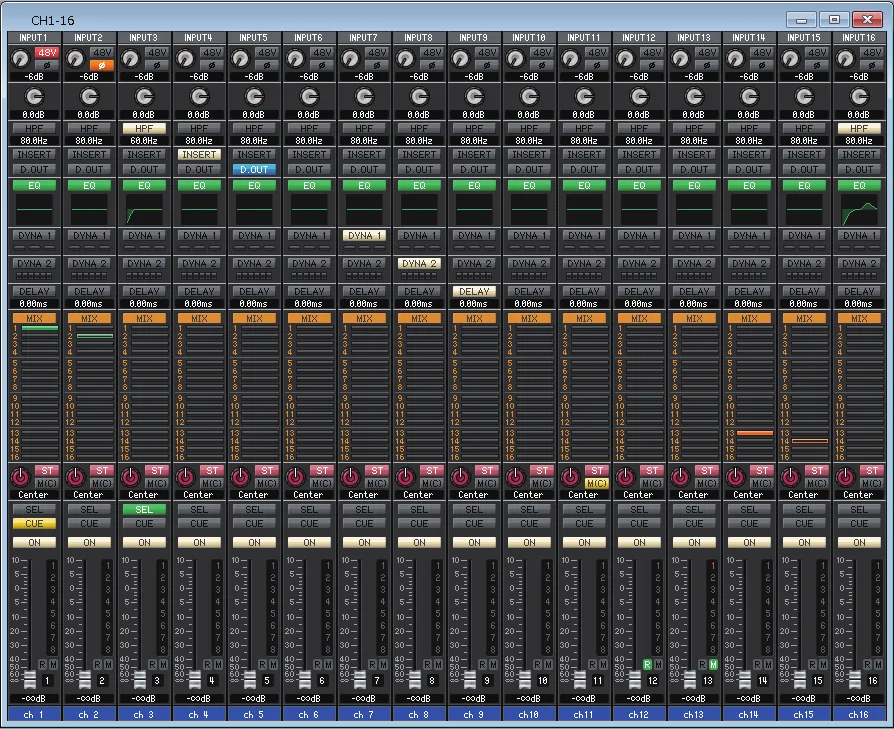Disable 48V phantom power on INPUT1
This screenshot has width=894, height=729.
pyautogui.click(x=47, y=52)
